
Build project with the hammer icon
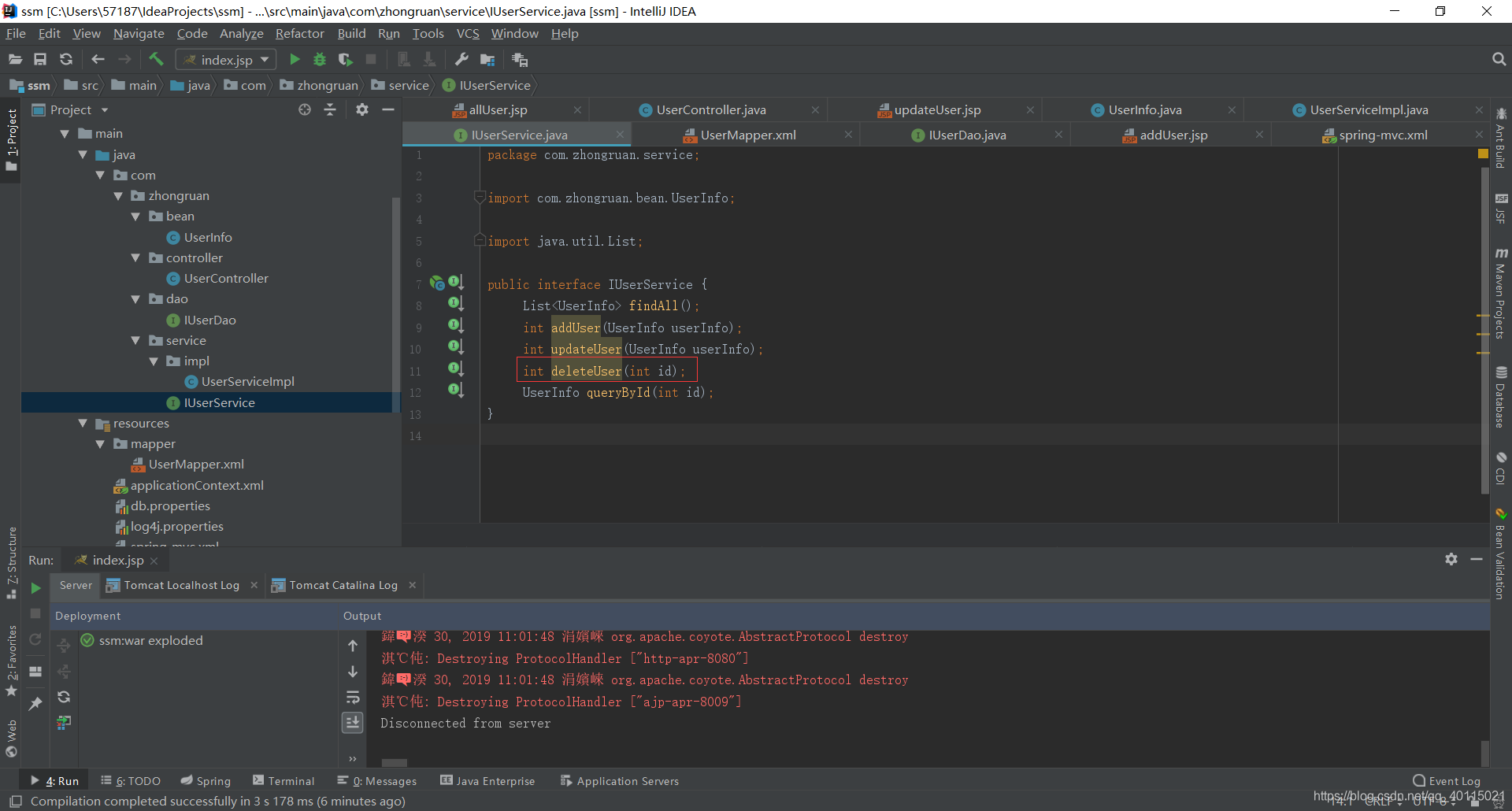tap(156, 60)
